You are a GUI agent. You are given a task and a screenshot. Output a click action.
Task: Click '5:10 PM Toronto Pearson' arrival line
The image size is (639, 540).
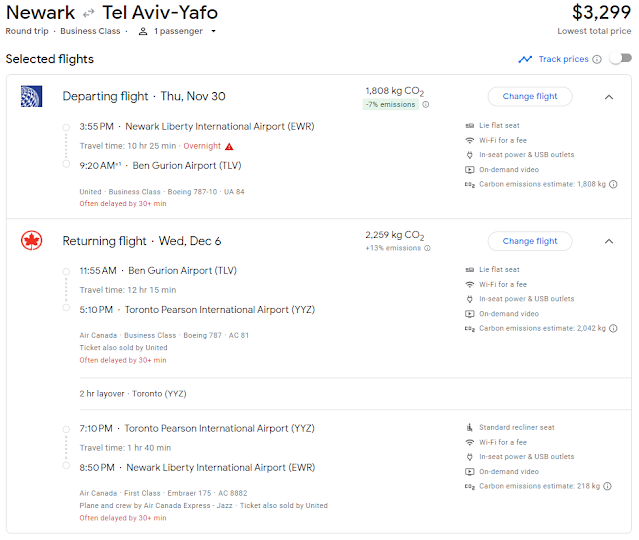click(197, 310)
